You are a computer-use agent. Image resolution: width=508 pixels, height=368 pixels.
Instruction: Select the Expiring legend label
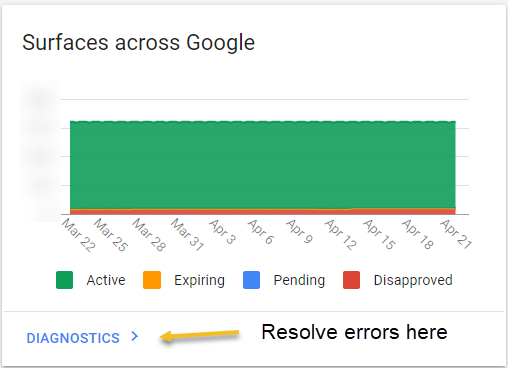click(199, 281)
